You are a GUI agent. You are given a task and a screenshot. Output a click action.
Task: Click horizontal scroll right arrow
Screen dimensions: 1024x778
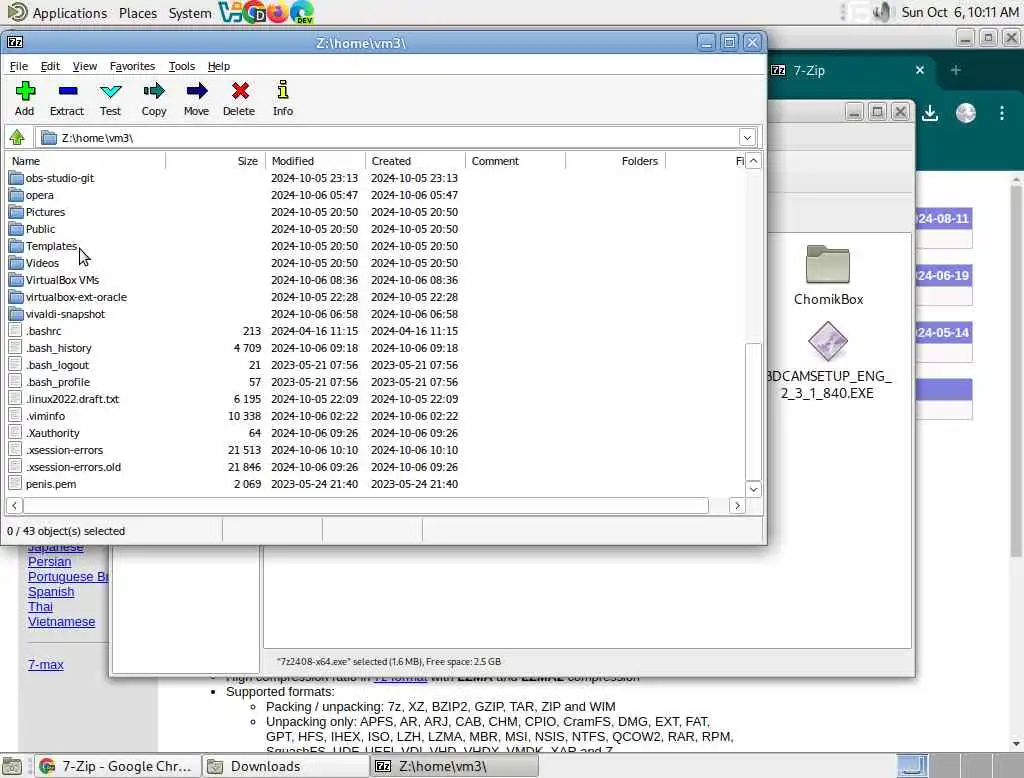[x=737, y=506]
